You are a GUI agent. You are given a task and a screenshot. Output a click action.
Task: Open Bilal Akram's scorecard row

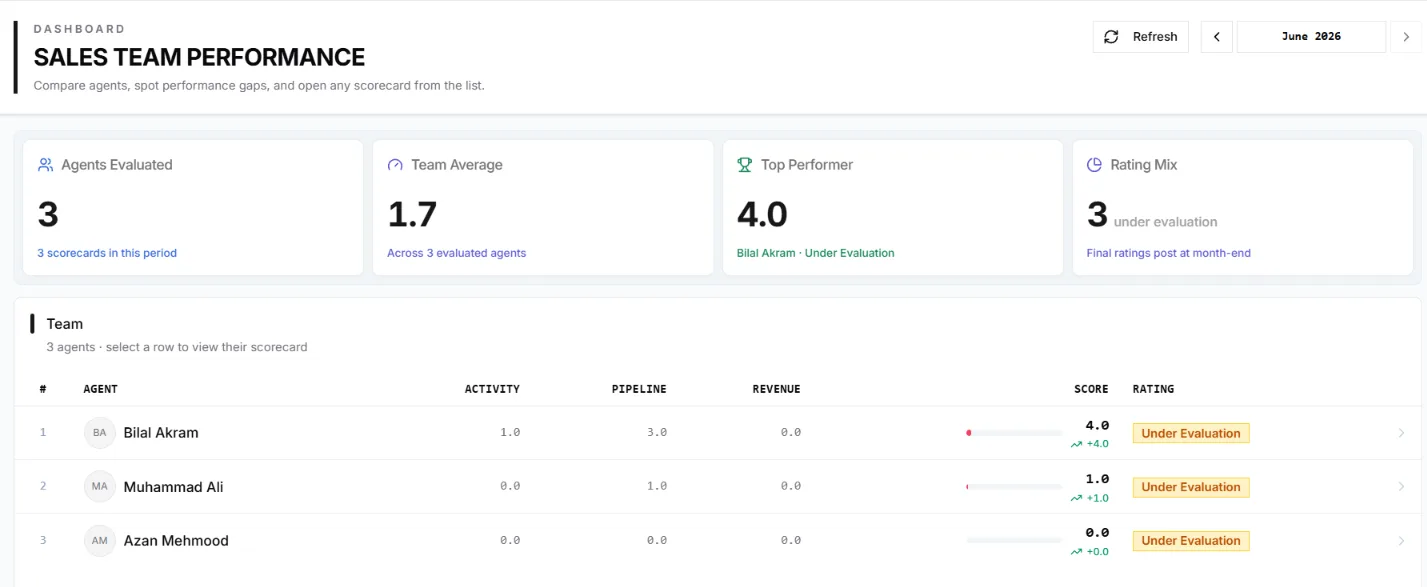(x=717, y=433)
